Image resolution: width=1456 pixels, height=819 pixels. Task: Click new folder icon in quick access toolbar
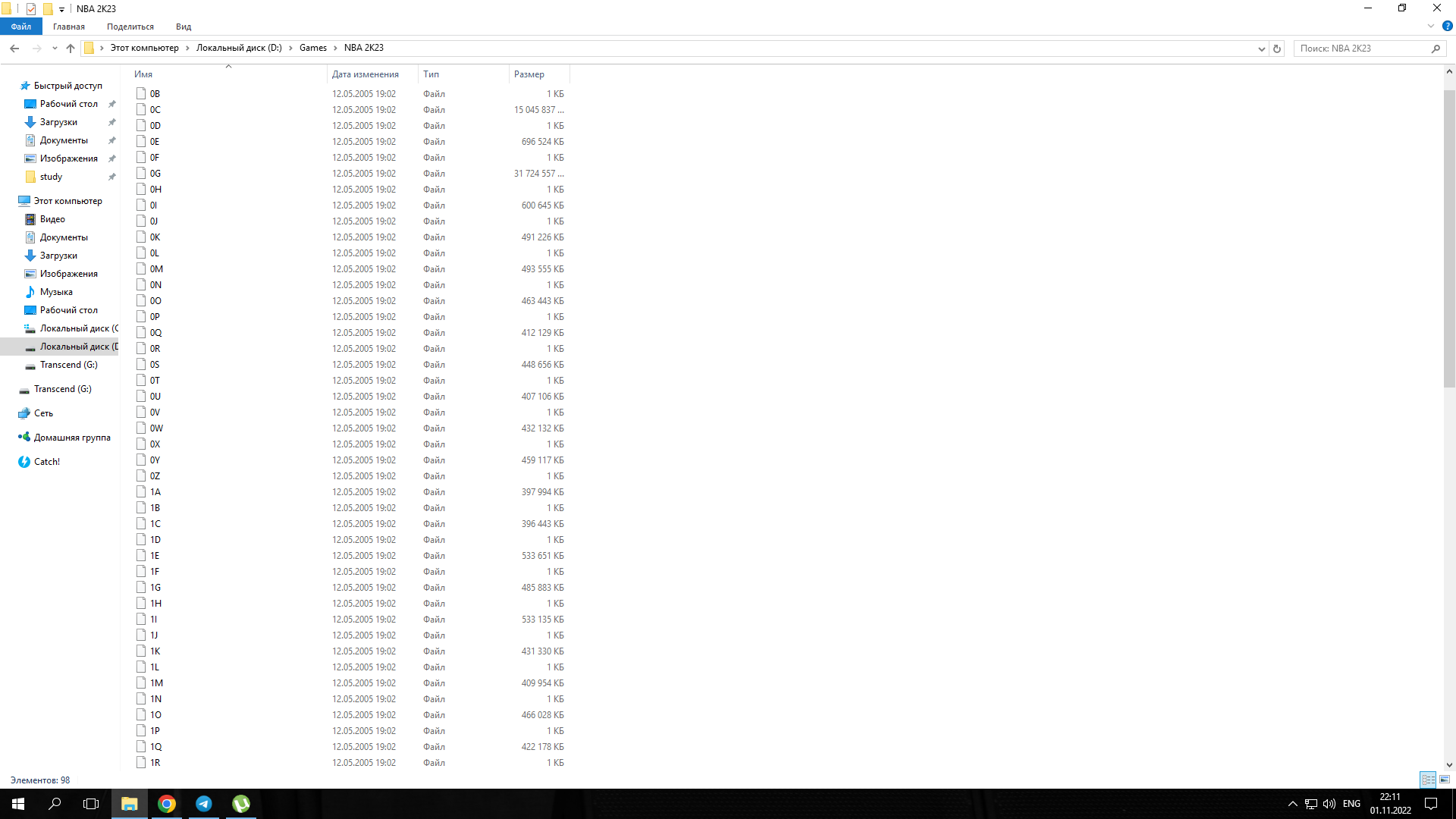pyautogui.click(x=48, y=9)
